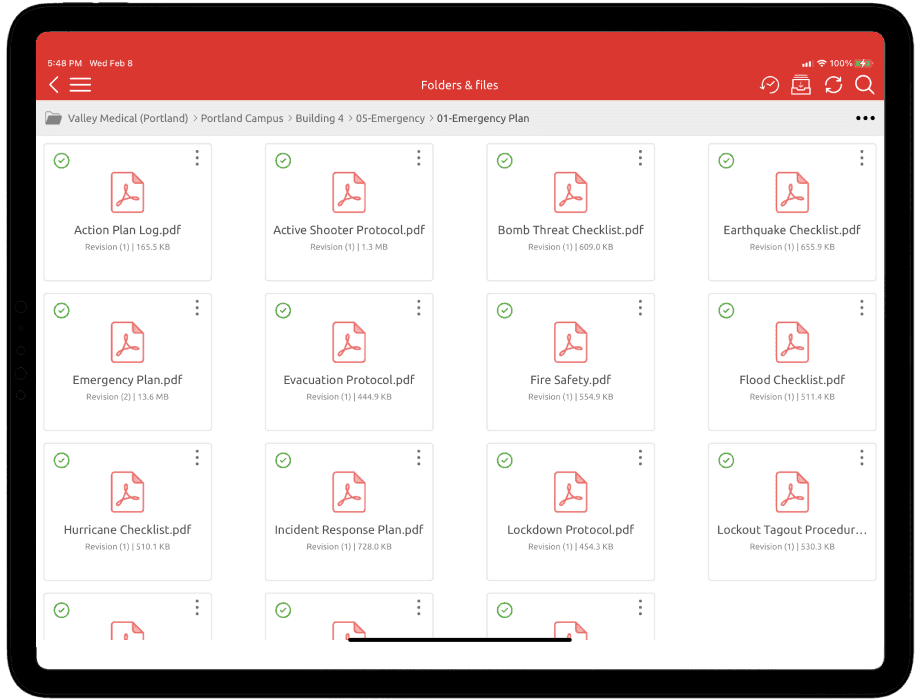This screenshot has width=919, height=700.
Task: Open the hamburger navigation menu
Action: [80, 85]
